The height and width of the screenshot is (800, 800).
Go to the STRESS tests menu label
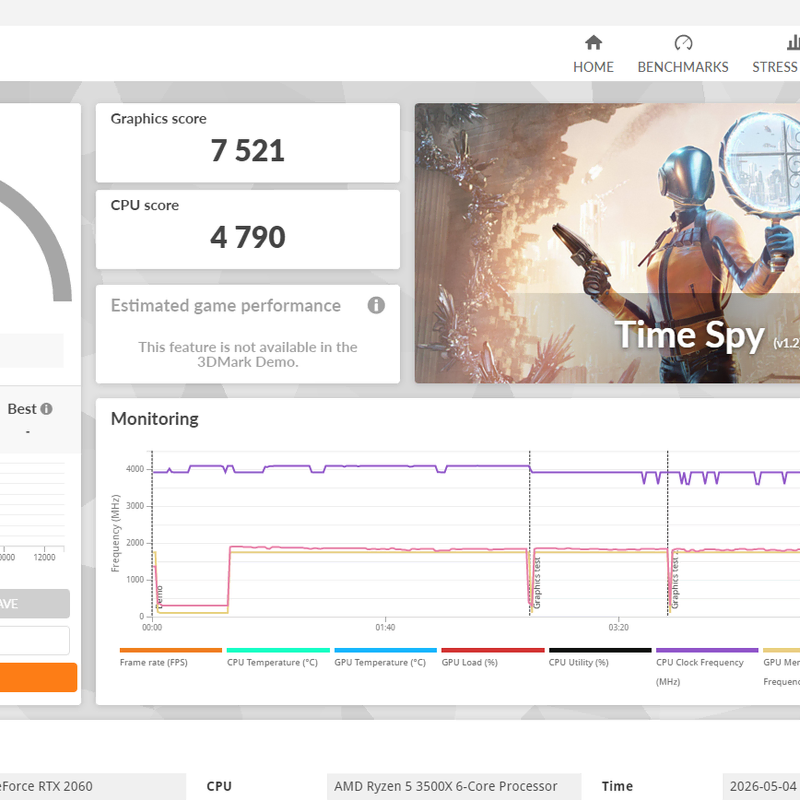pyautogui.click(x=776, y=67)
